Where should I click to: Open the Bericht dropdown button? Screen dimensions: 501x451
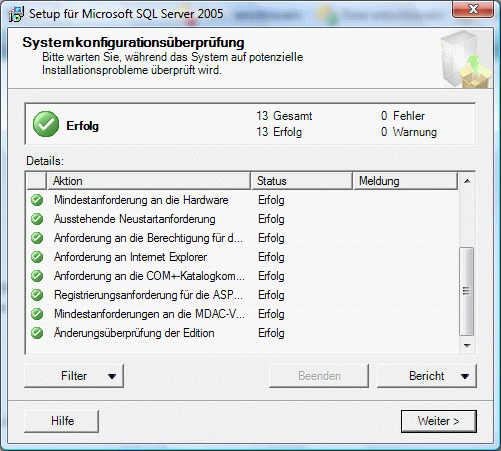click(427, 376)
